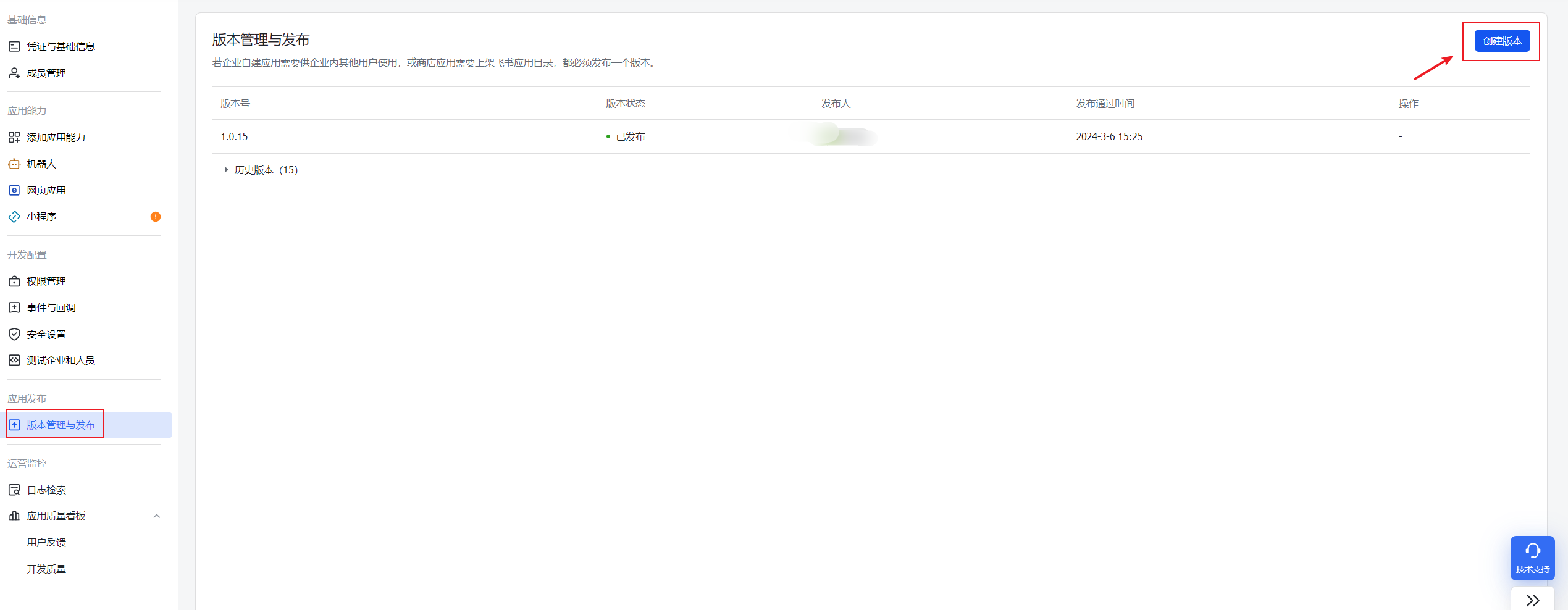Image resolution: width=1568 pixels, height=610 pixels.
Task: Click the 添加应用能力 grid icon
Action: tap(14, 137)
